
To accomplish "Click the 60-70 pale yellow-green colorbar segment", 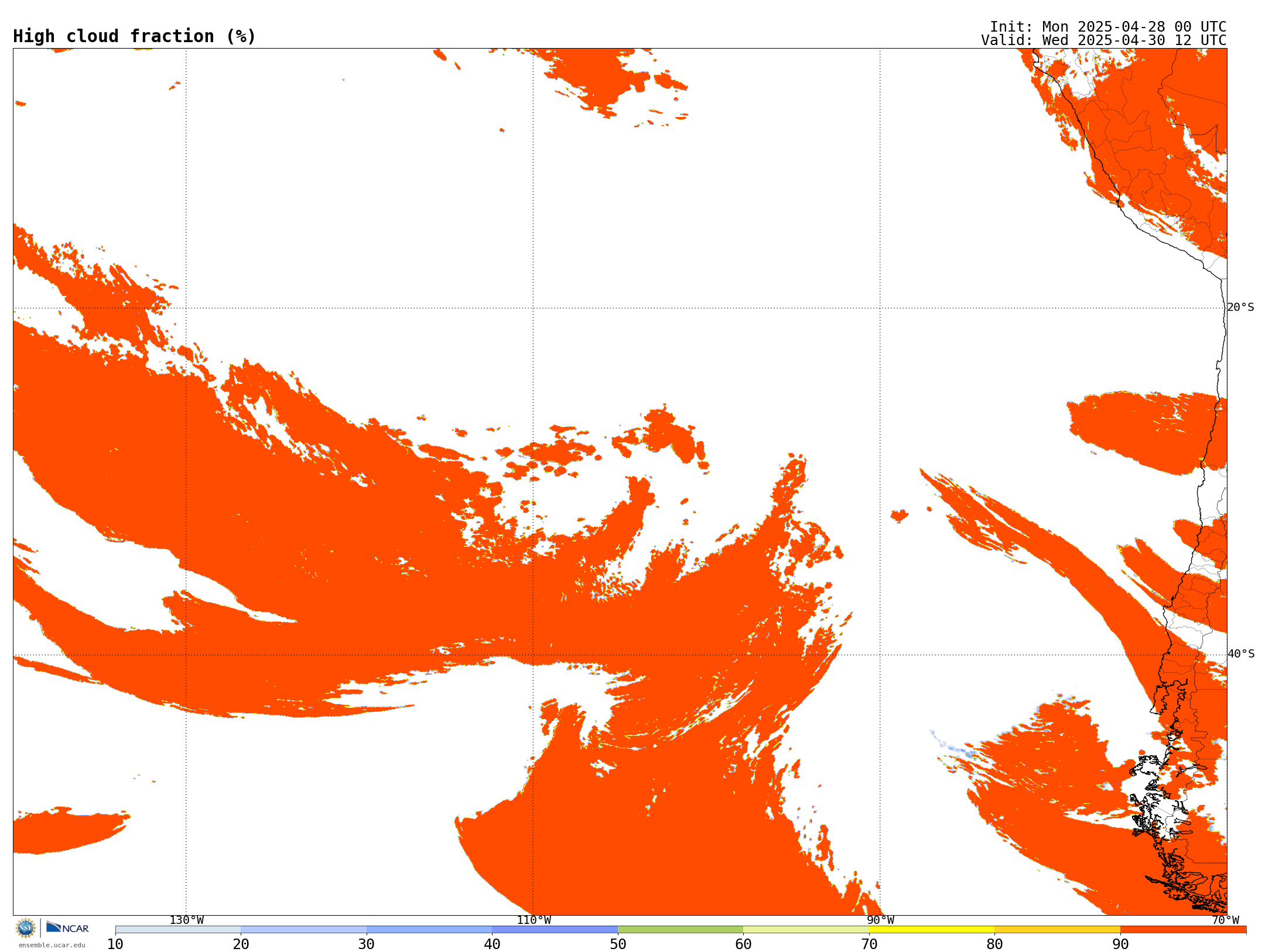I will pyautogui.click(x=806, y=930).
